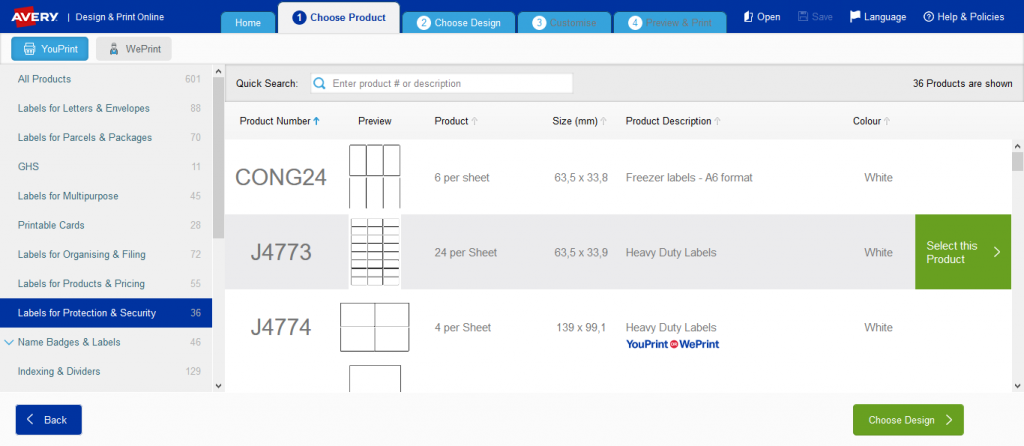Select product number CONG24
Image resolution: width=1024 pixels, height=446 pixels.
click(281, 177)
